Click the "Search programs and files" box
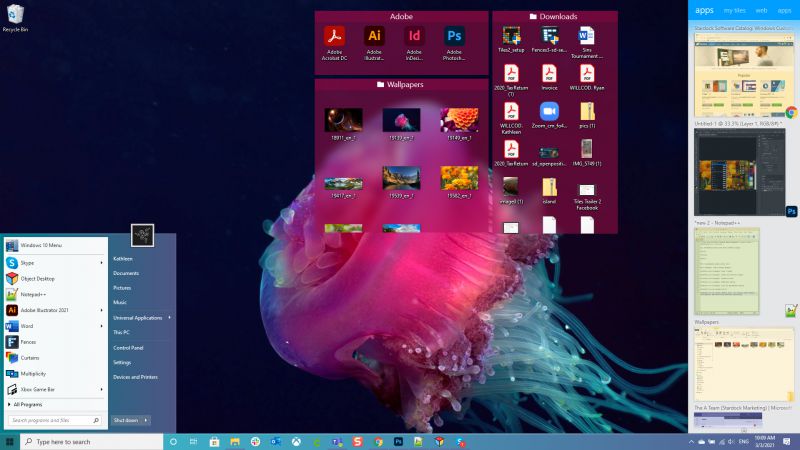The height and width of the screenshot is (450, 800). [x=52, y=421]
